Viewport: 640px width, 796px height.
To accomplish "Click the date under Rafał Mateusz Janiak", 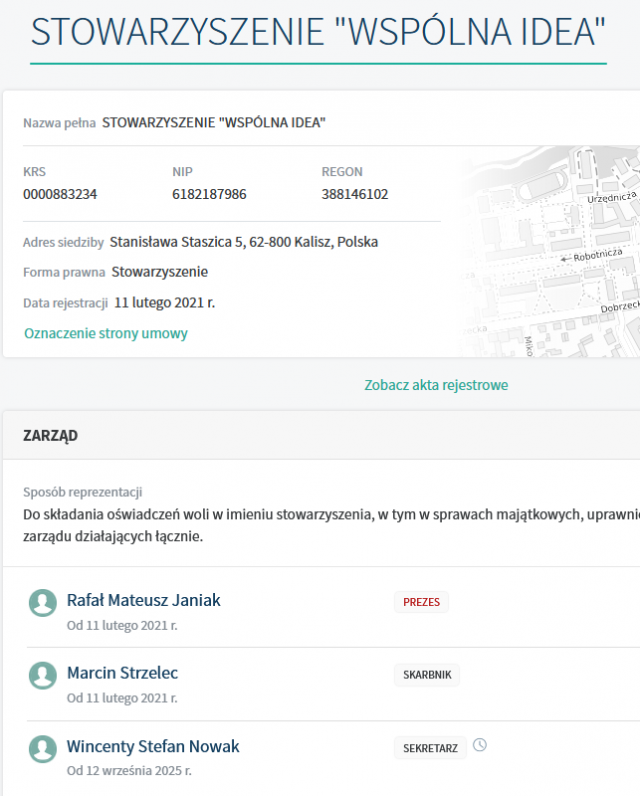I will [x=122, y=625].
